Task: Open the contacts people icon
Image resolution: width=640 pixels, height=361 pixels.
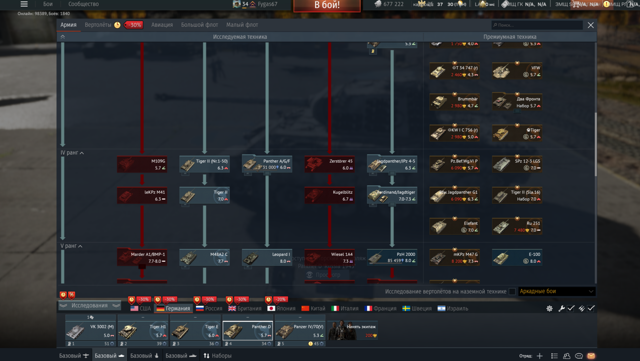Action: 567,356
